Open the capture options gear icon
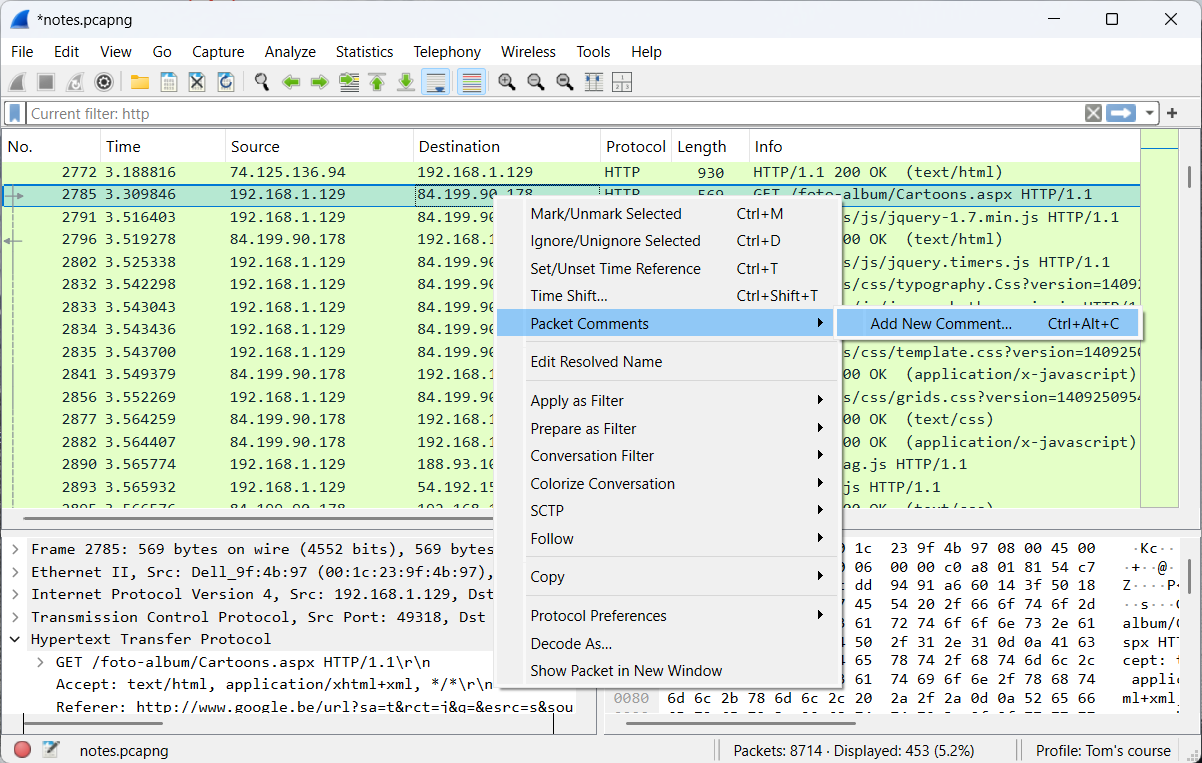 102,82
